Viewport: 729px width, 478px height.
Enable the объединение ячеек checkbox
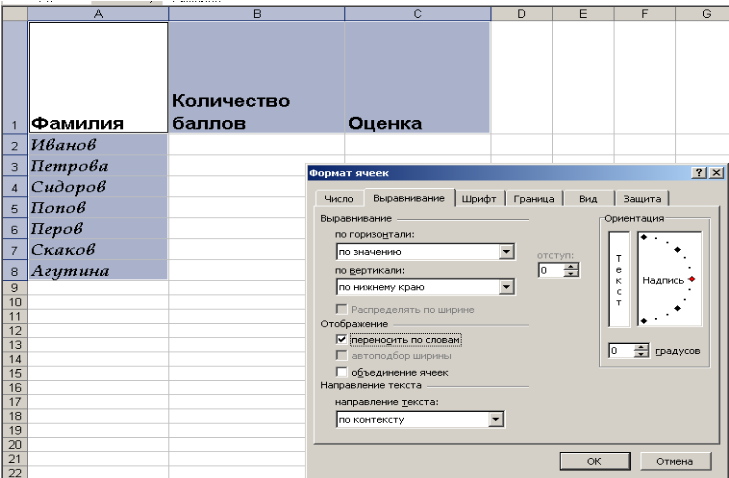[343, 372]
